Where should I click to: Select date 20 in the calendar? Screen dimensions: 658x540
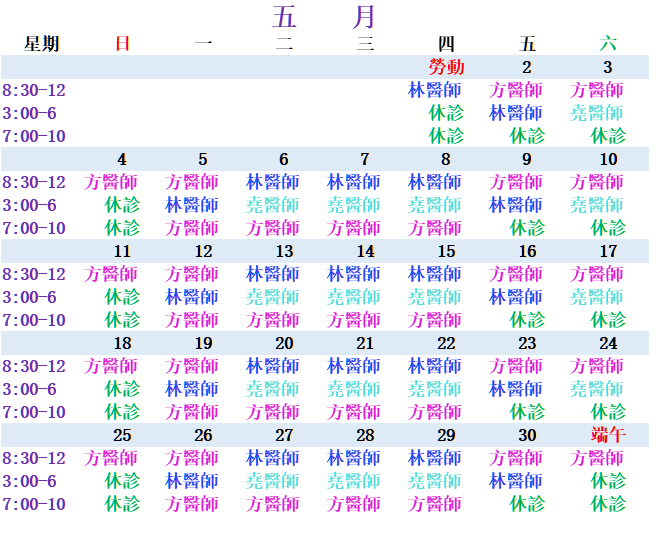pos(285,343)
